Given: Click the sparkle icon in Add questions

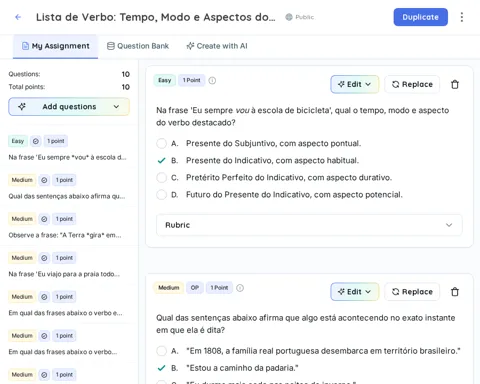Looking at the screenshot, I should point(22,107).
